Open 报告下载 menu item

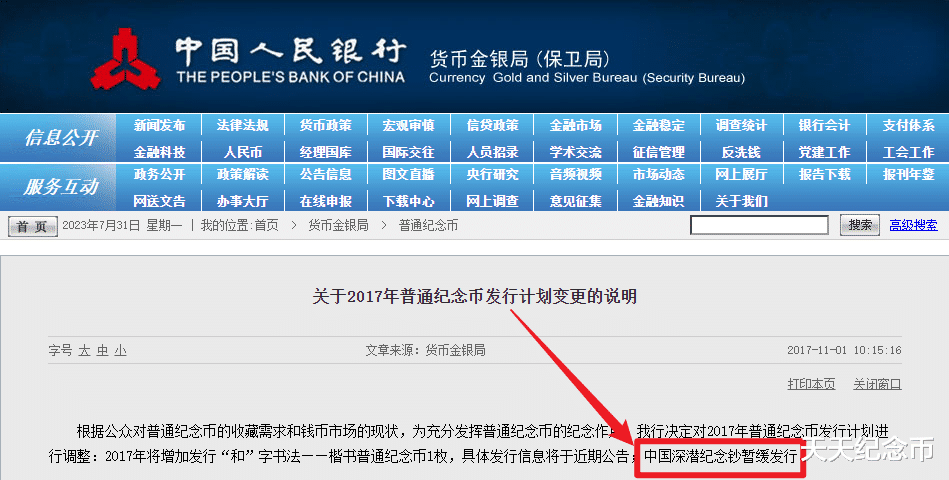(824, 174)
